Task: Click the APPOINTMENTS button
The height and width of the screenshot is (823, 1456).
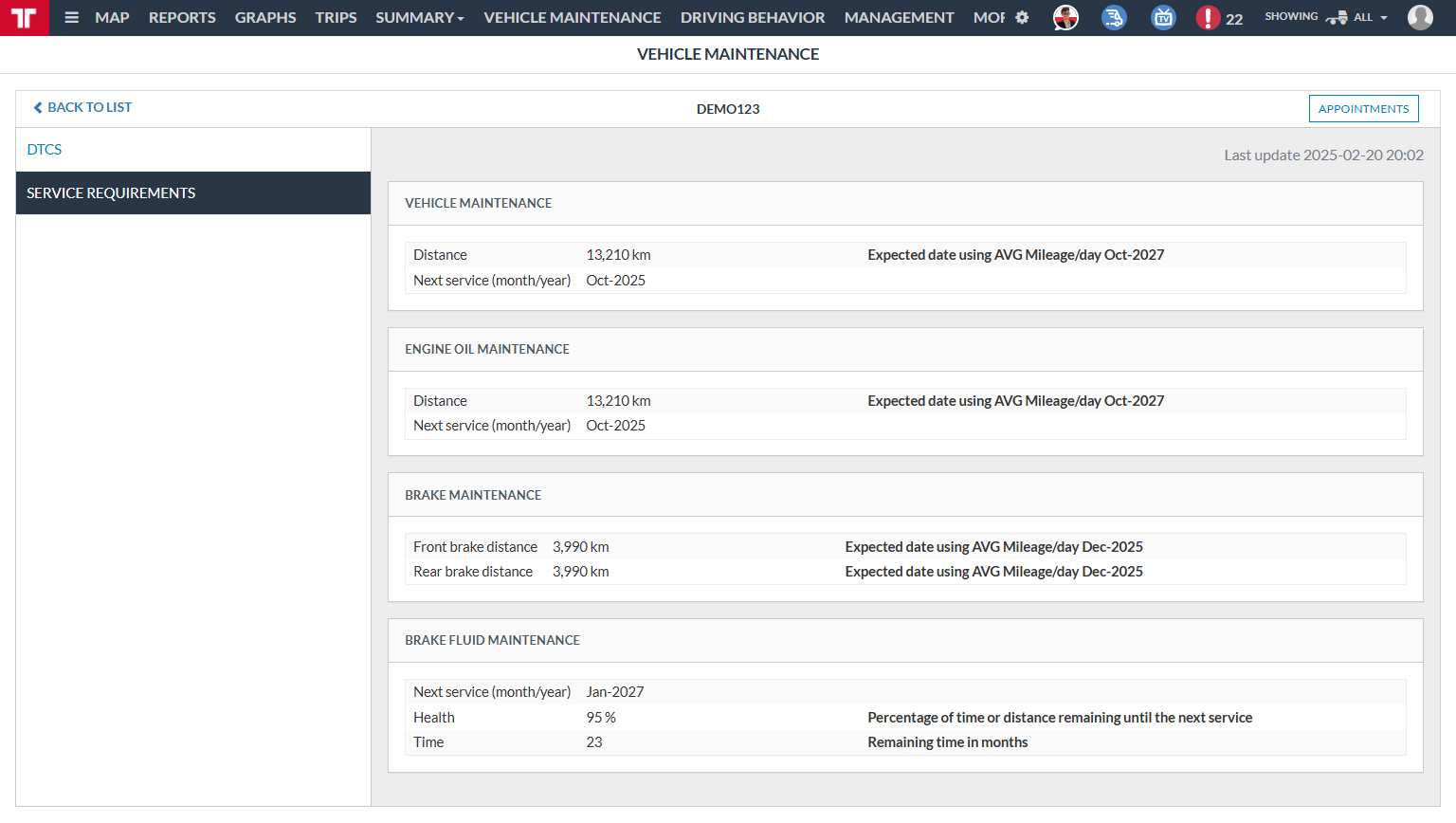Action: click(x=1363, y=109)
